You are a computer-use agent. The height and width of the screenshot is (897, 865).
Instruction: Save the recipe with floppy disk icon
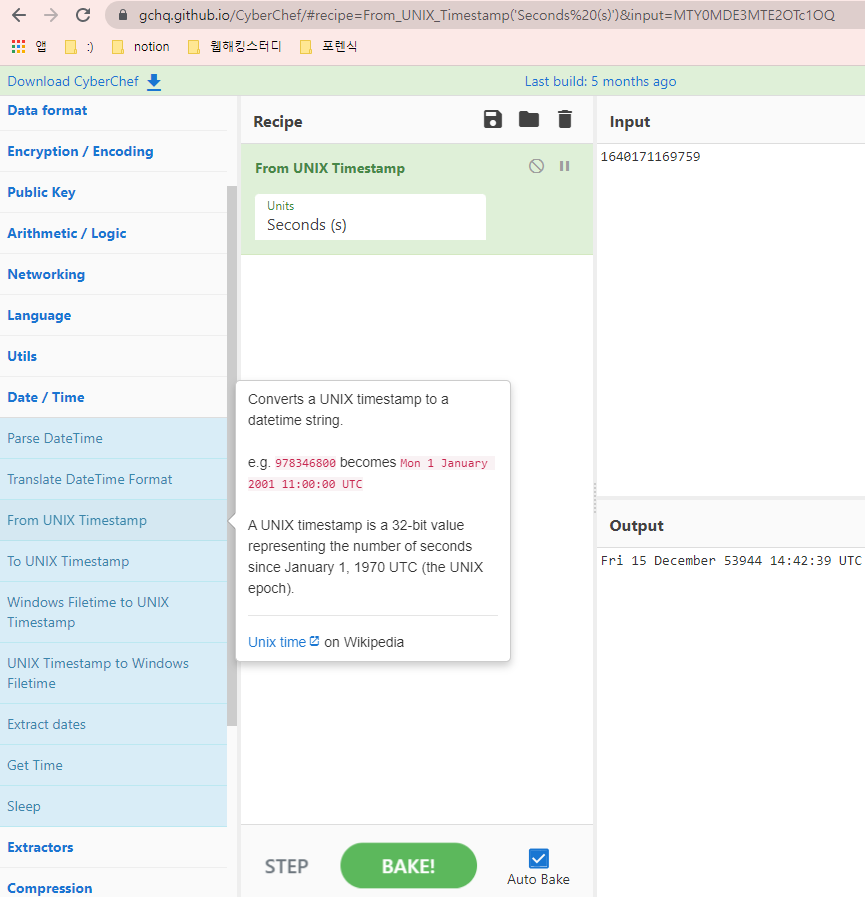point(493,120)
